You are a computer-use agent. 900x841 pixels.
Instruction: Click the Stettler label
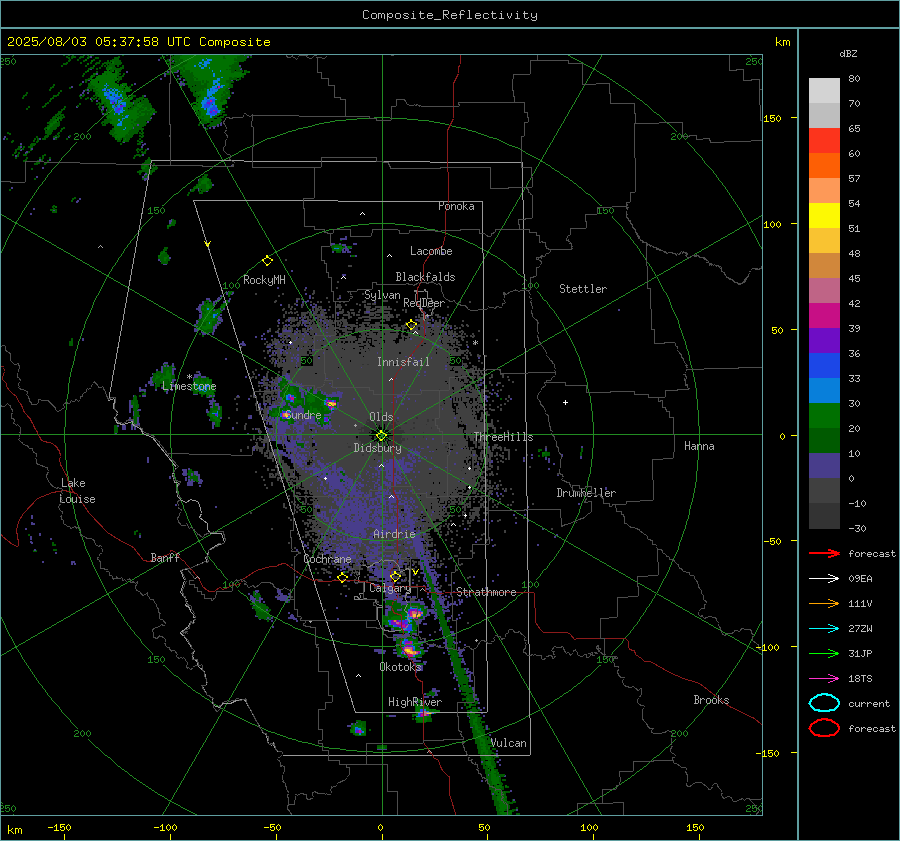pos(583,289)
